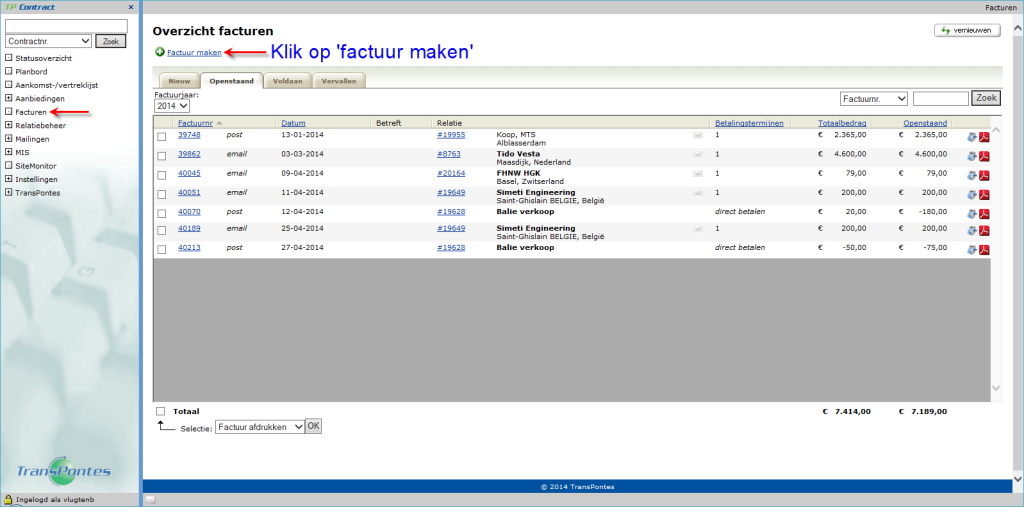The width and height of the screenshot is (1024, 507).
Task: Open the Factuurjaar 2014 dropdown
Action: (171, 105)
